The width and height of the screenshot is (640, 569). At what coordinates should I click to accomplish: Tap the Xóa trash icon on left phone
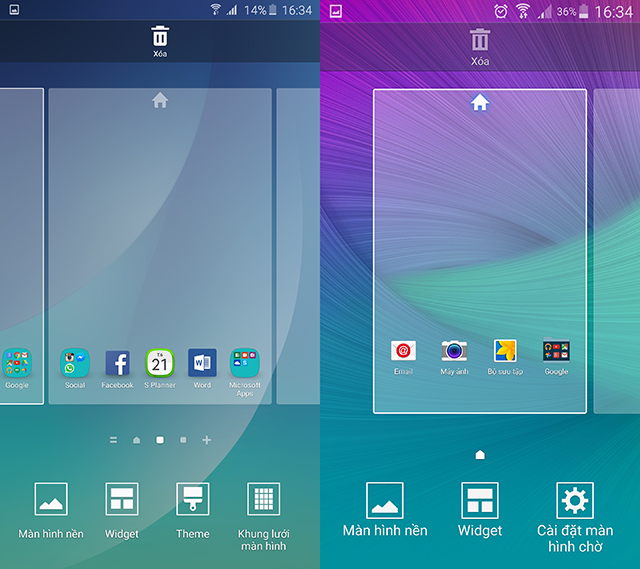tap(160, 36)
